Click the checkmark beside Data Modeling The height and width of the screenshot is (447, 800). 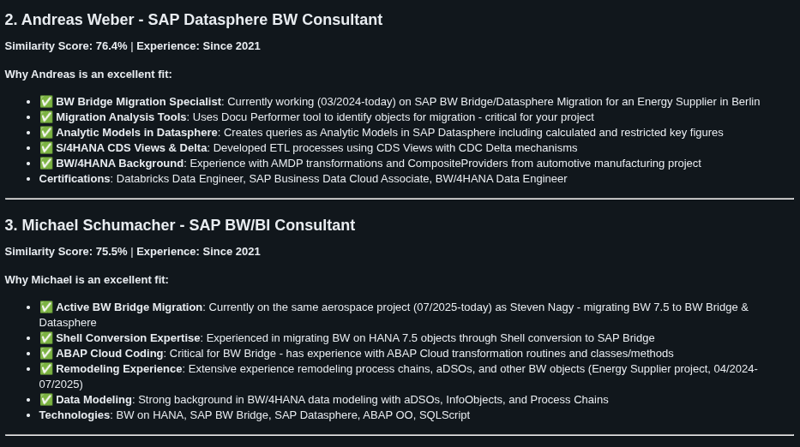(46, 400)
